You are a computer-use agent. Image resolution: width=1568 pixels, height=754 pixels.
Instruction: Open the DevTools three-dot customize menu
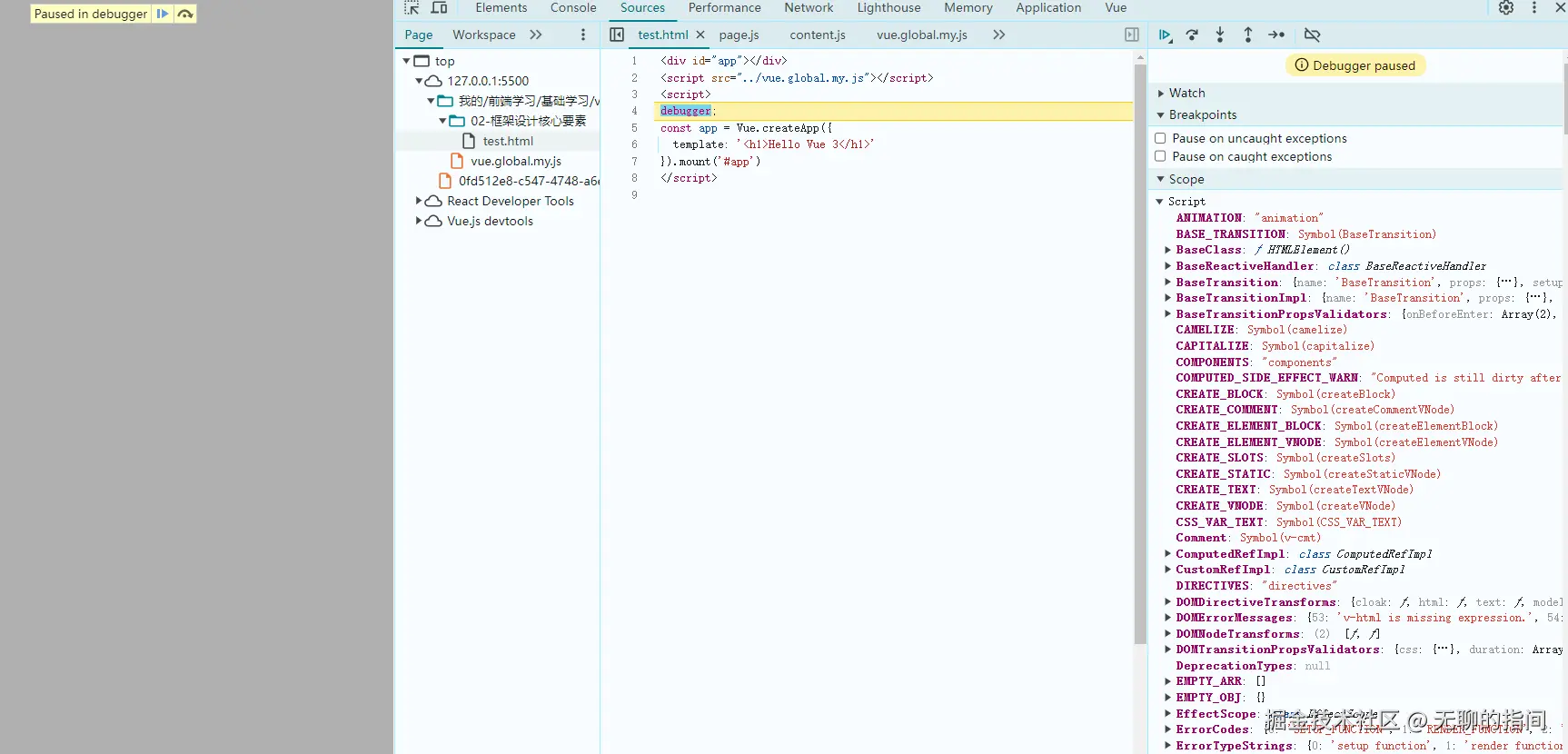point(1534,8)
